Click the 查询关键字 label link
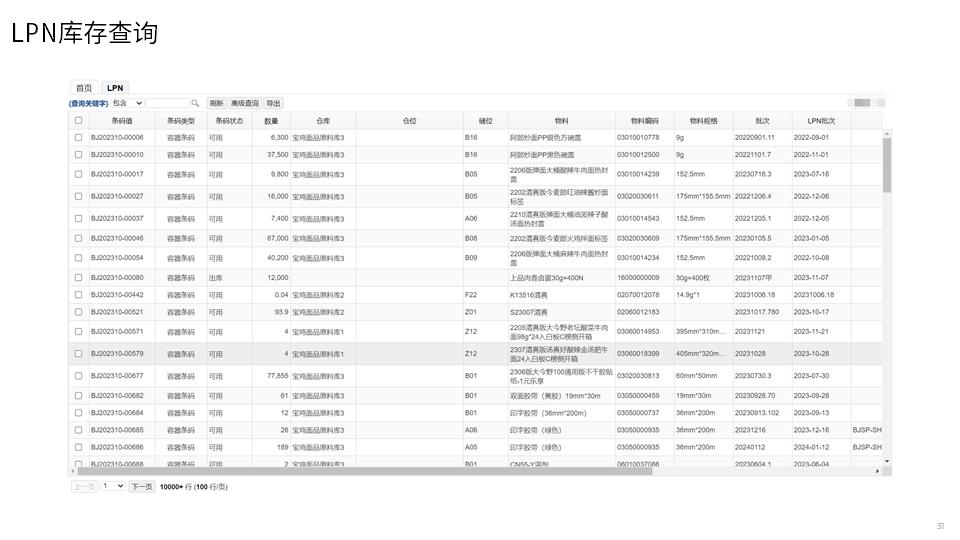This screenshot has height=540, width=960. [x=89, y=103]
